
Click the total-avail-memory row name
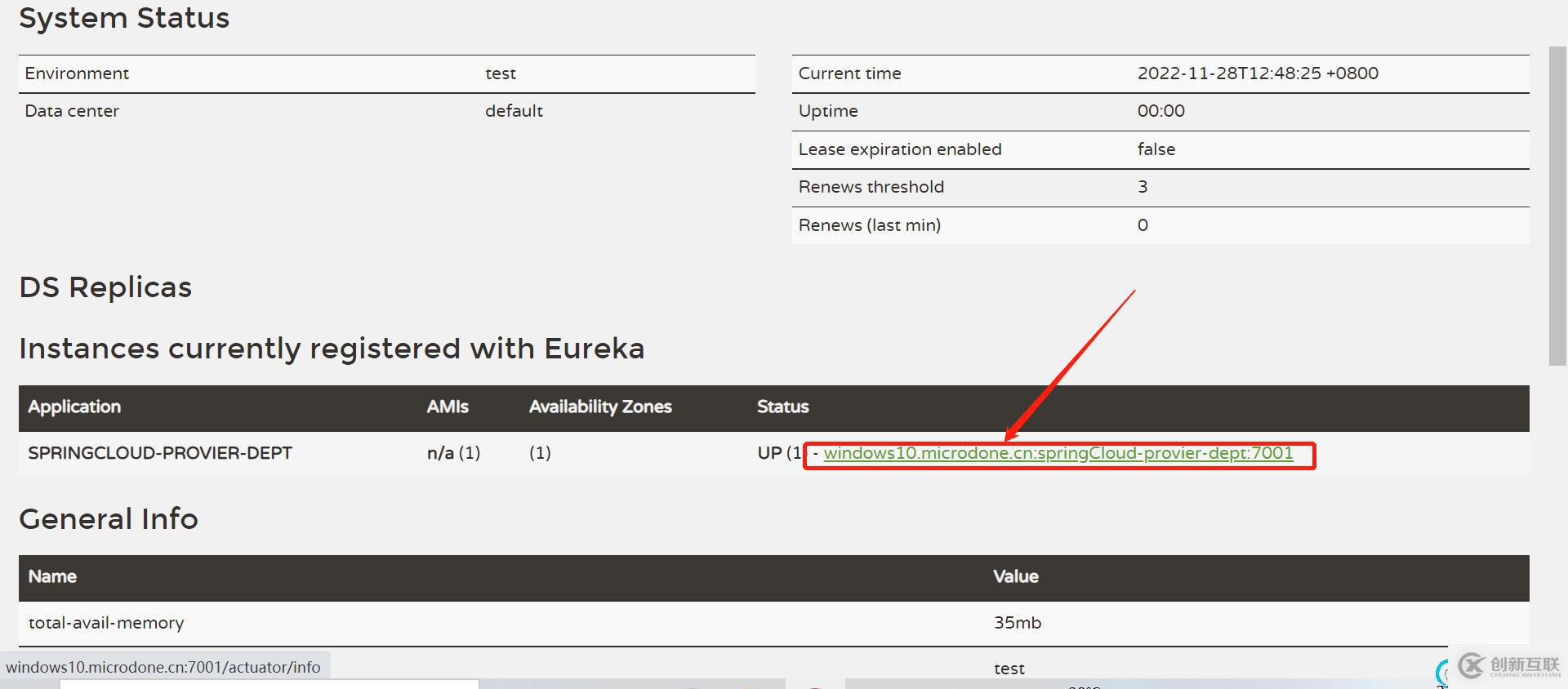pos(106,623)
